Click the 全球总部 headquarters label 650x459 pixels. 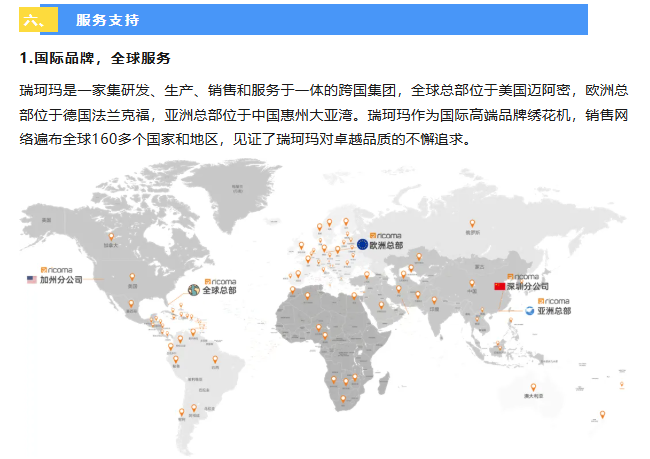pyautogui.click(x=221, y=291)
